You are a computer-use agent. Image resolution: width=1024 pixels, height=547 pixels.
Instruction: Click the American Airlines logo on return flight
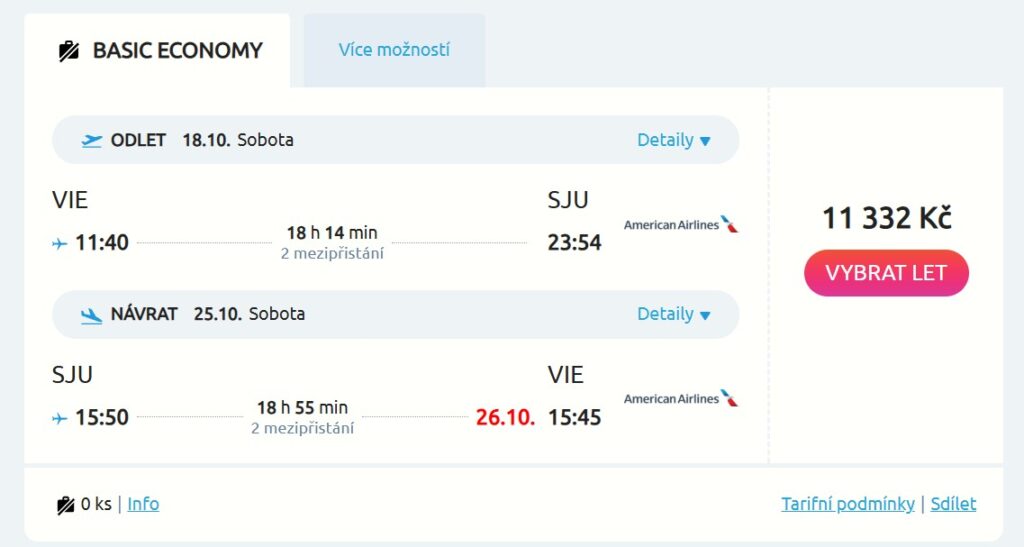[681, 398]
